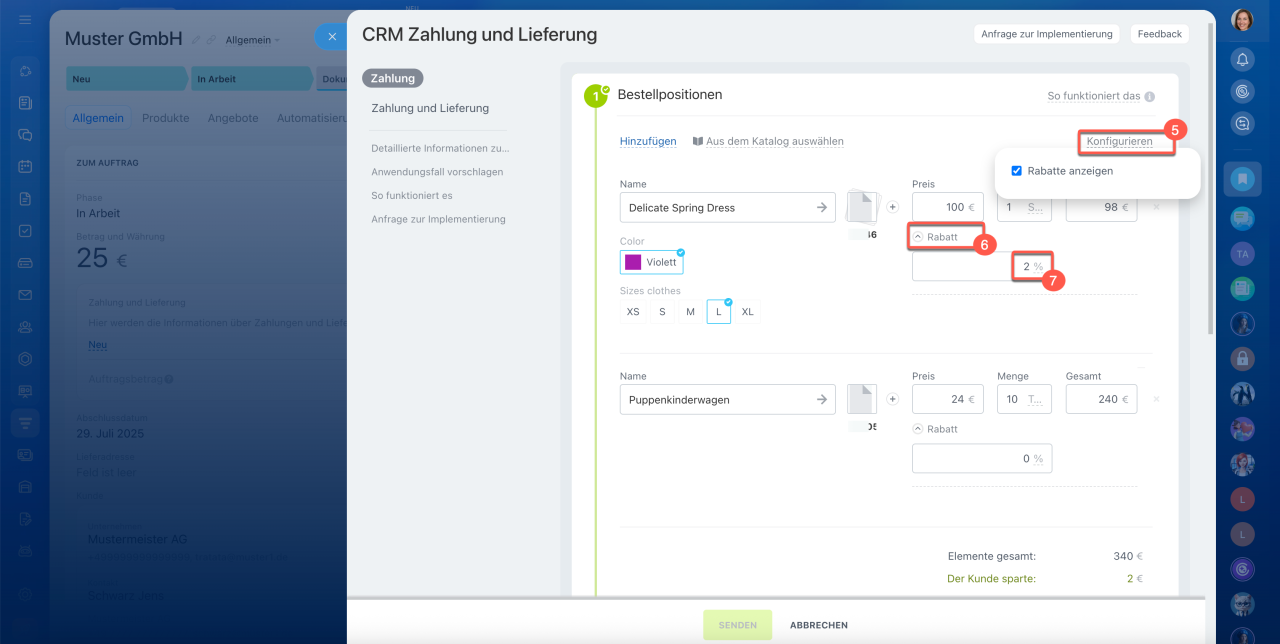Click the info icon next to 'So funktioniert das'

pyautogui.click(x=1149, y=97)
